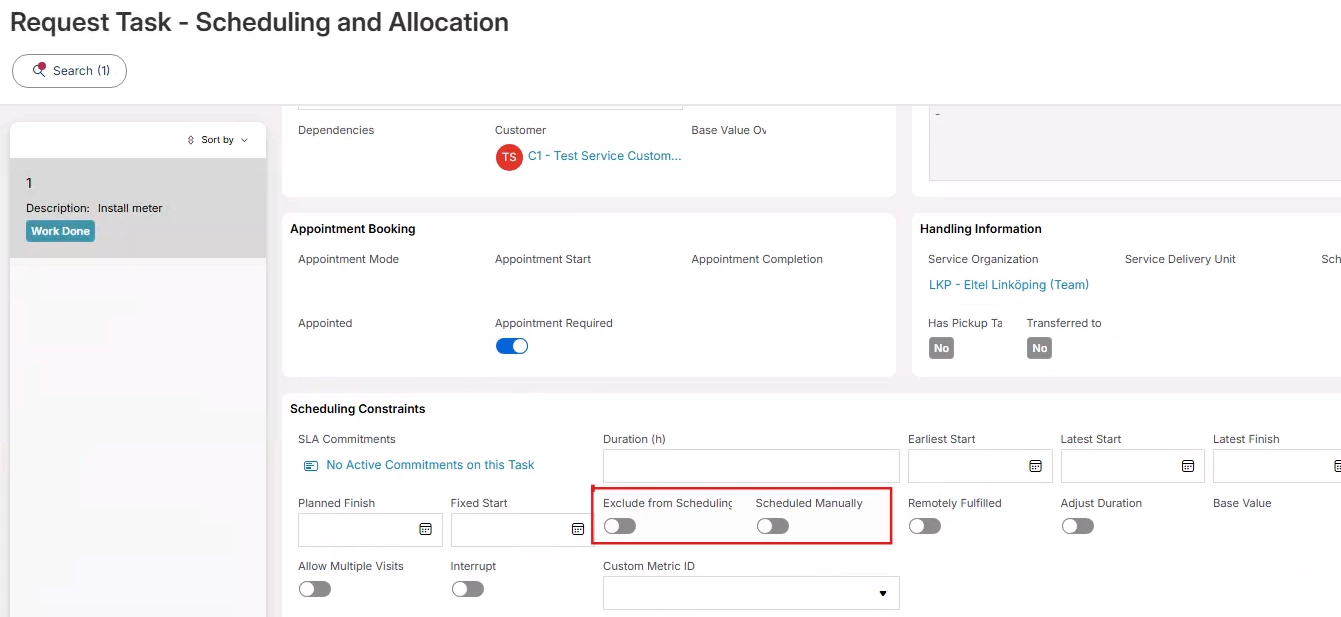This screenshot has width=1341, height=617.
Task: Open the Planned Finish calendar picker
Action: click(425, 529)
